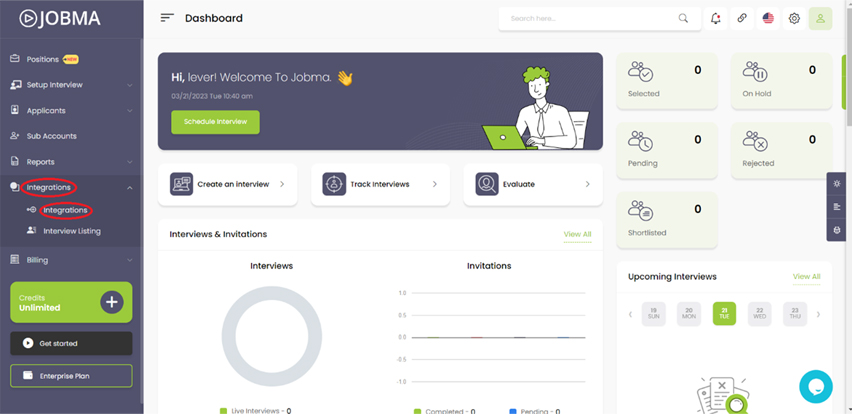Click the Billing sidebar icon
Viewport: 852px width, 414px height.
tap(15, 260)
